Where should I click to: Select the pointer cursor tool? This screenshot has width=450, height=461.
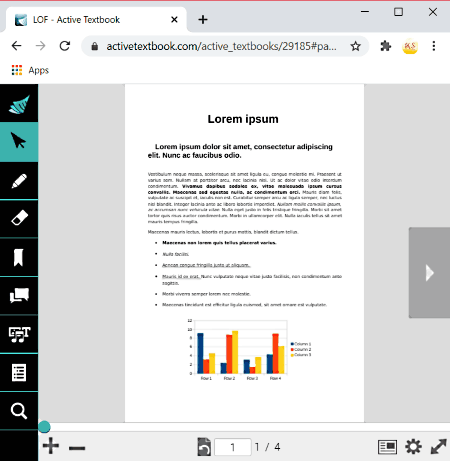click(x=19, y=141)
